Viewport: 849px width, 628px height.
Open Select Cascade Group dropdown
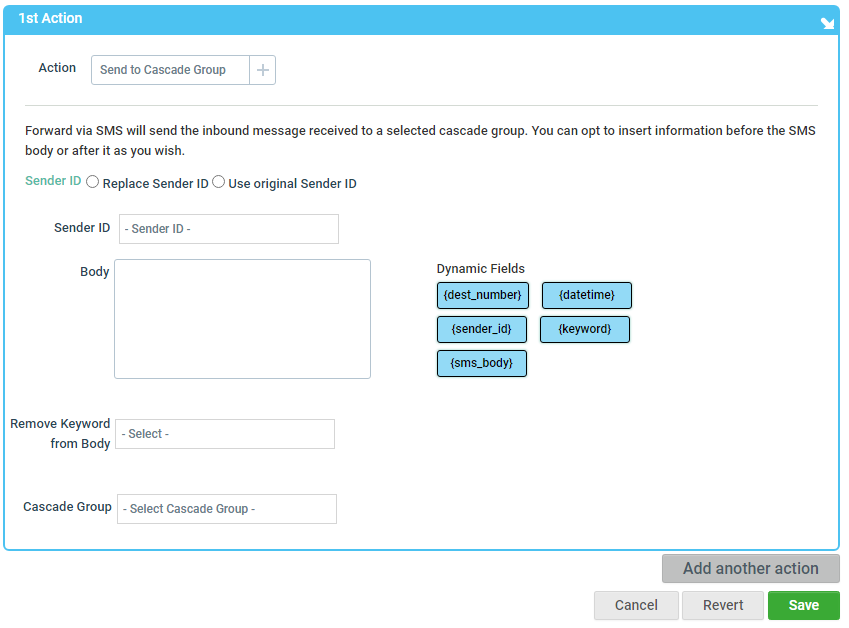tap(227, 509)
